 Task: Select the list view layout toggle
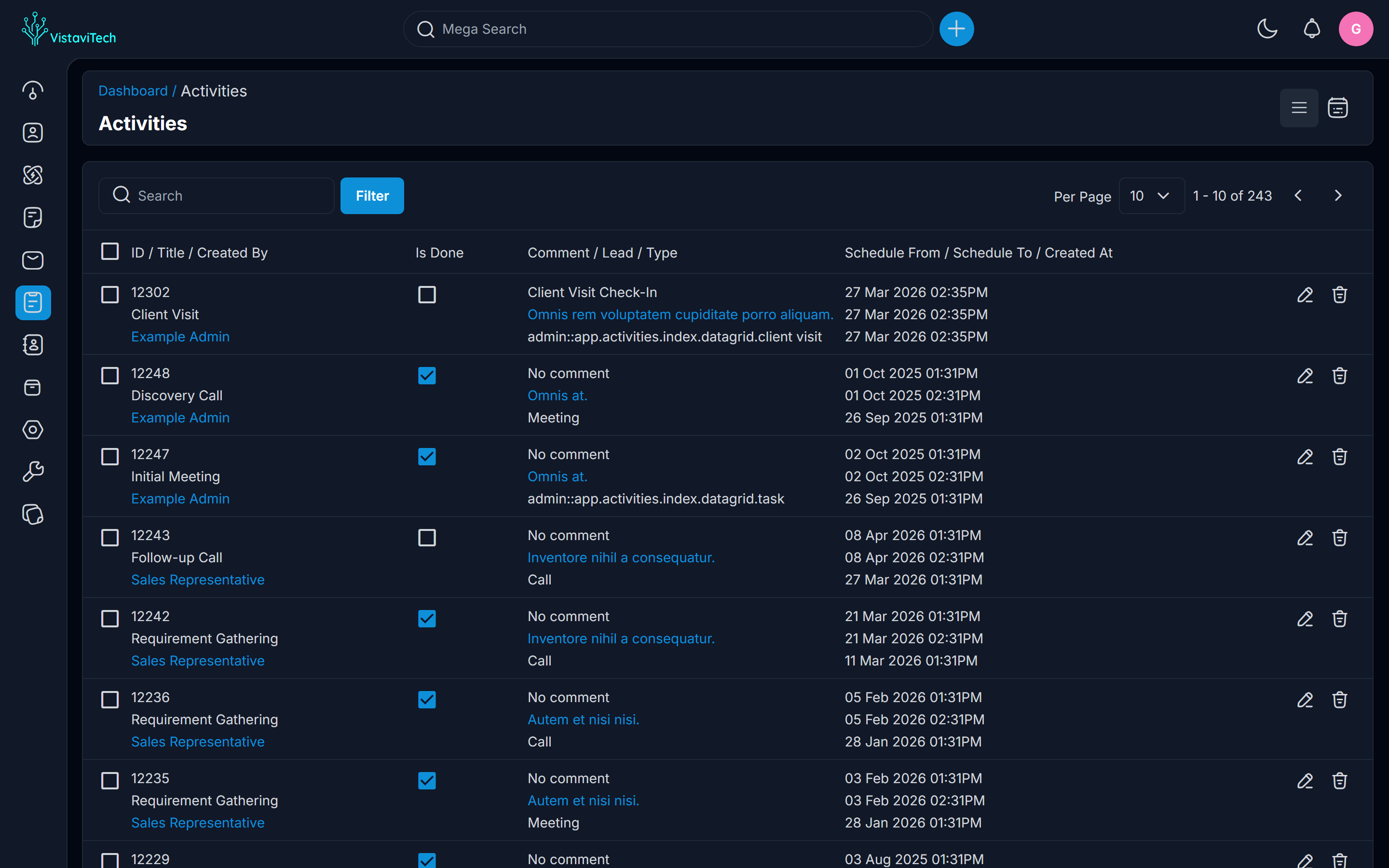pyautogui.click(x=1299, y=108)
